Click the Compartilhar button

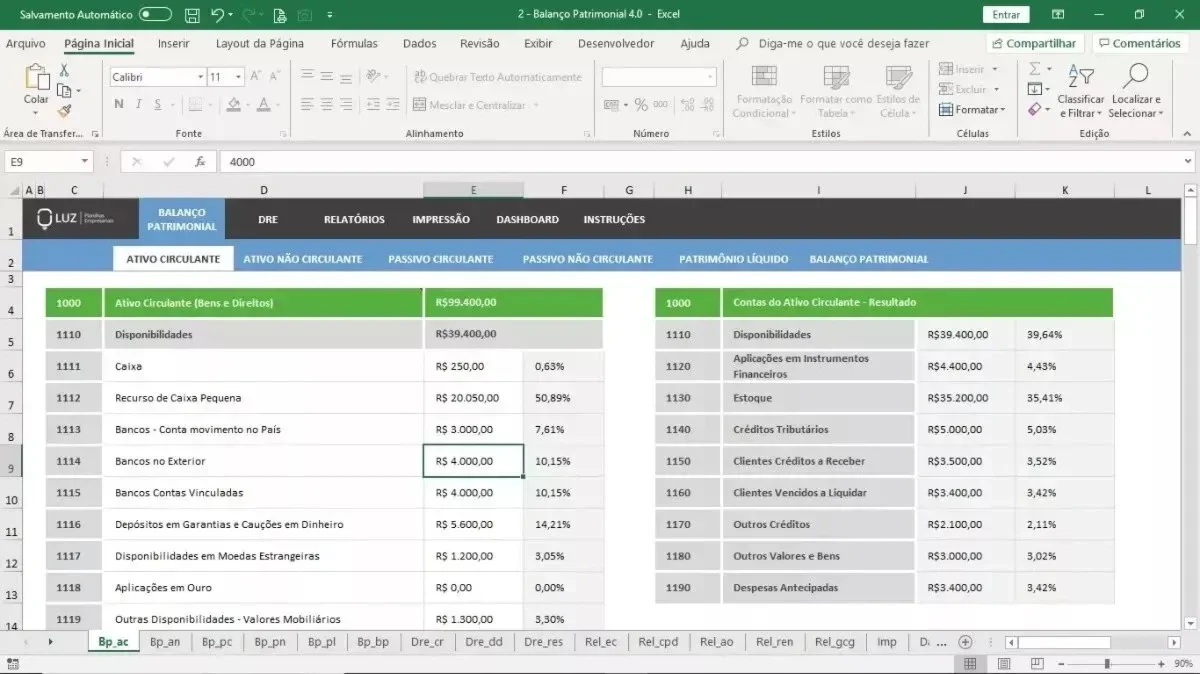[x=1035, y=44]
